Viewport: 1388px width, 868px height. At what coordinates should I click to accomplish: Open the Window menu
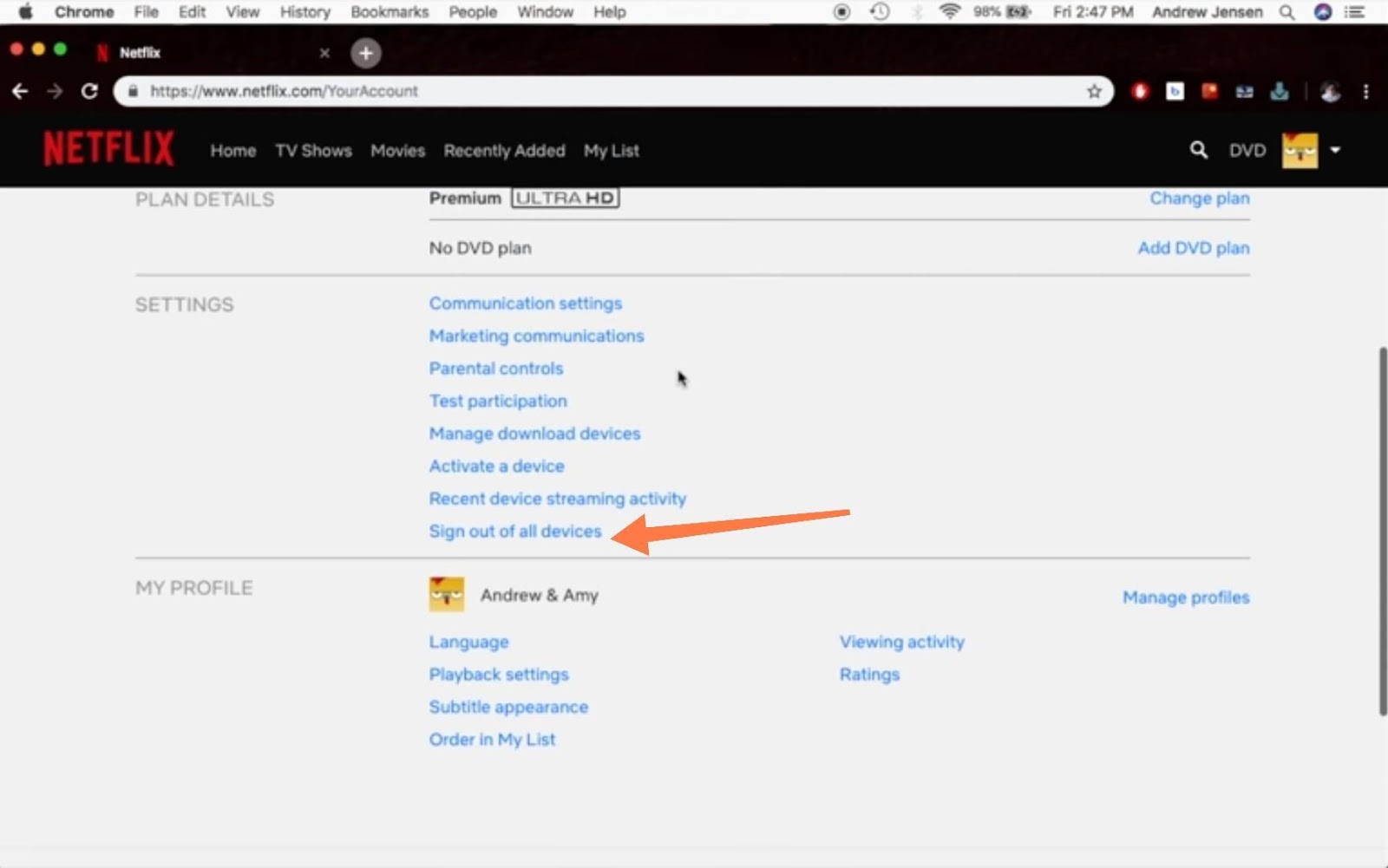tap(545, 12)
